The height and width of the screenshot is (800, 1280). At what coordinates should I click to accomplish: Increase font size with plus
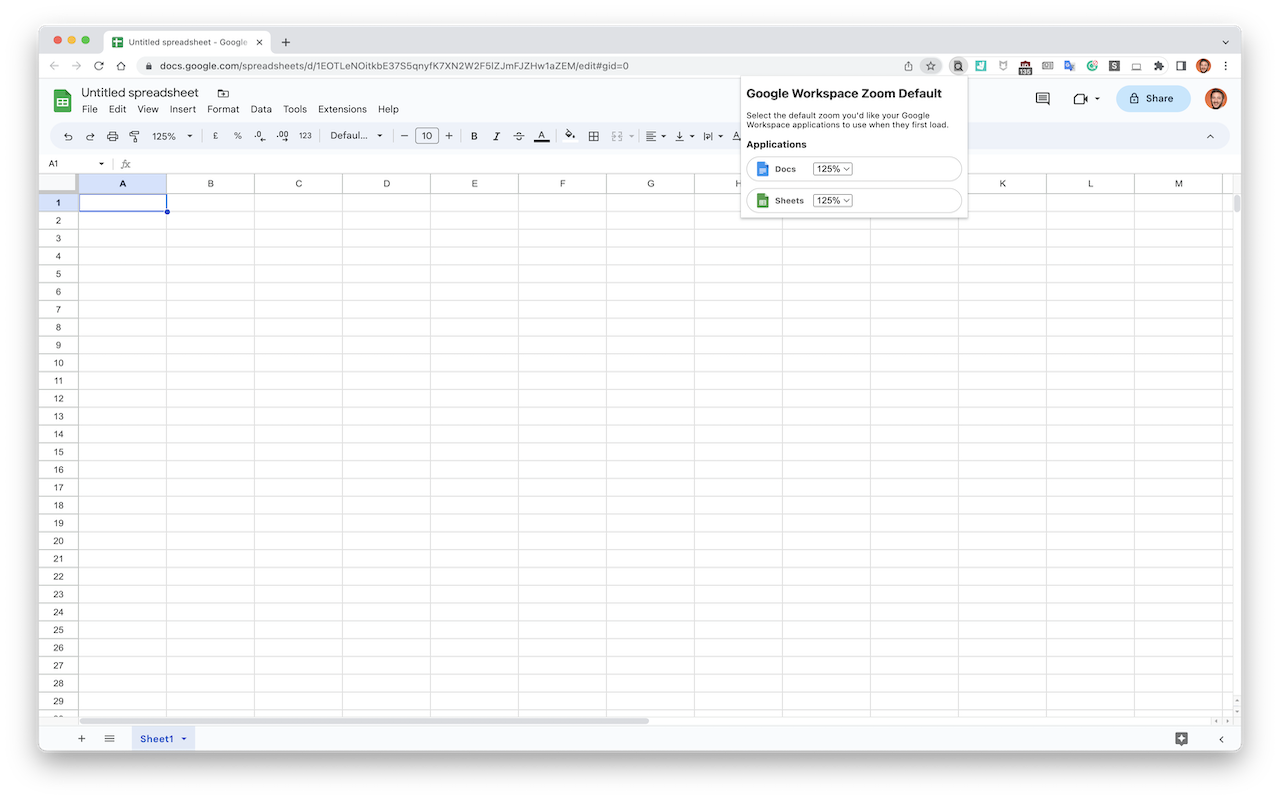click(x=449, y=136)
